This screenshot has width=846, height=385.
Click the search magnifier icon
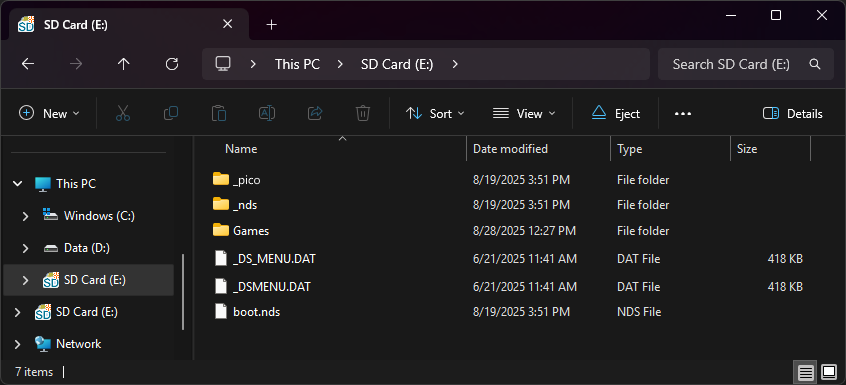[x=815, y=64]
